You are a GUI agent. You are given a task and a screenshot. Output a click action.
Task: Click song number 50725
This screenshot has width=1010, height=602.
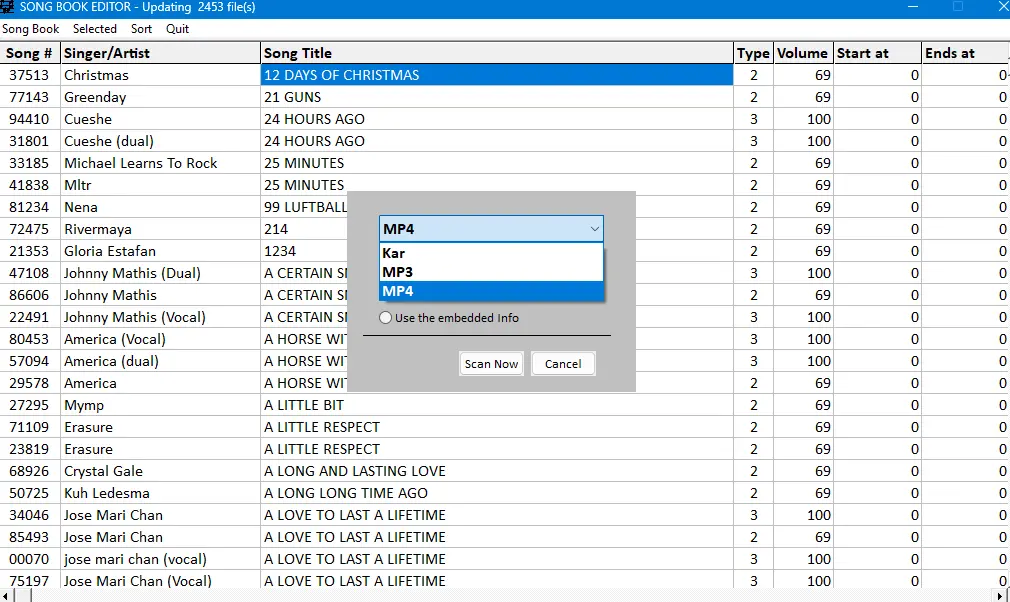(30, 493)
